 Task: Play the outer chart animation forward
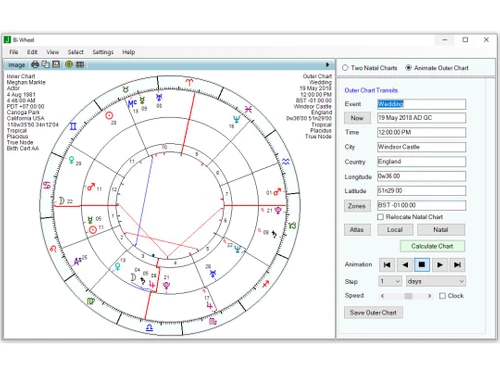point(440,265)
